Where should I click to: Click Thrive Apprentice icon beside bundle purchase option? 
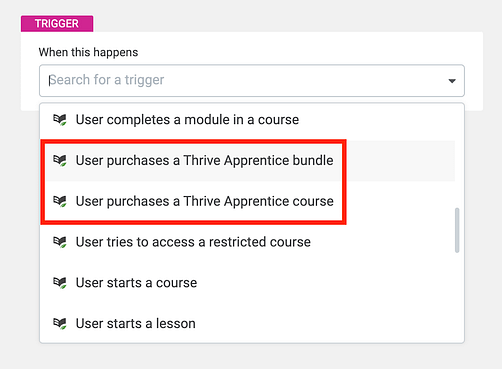pyautogui.click(x=60, y=160)
